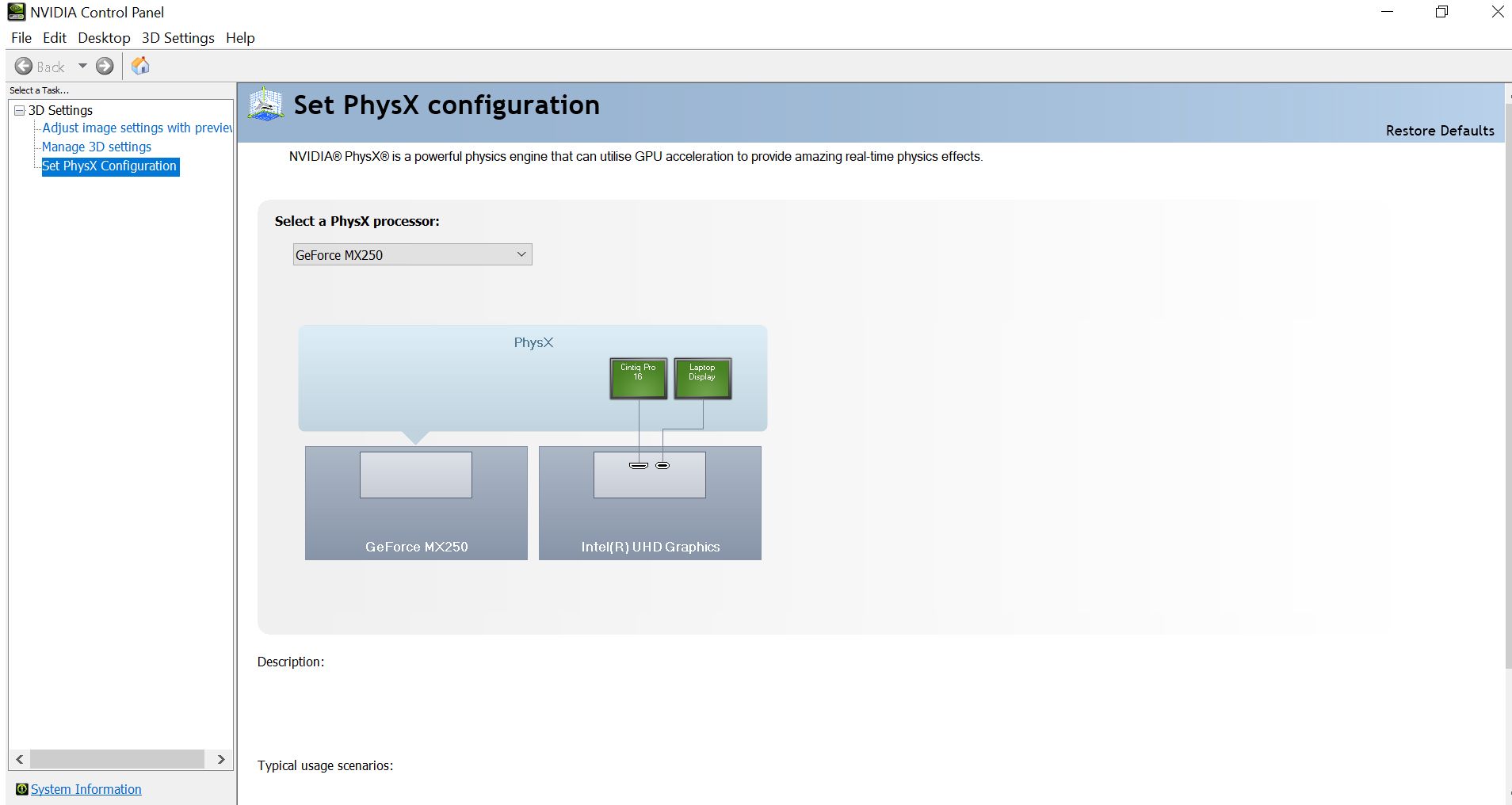Screen dimensions: 1512x805
Task: Click the Back arrow icon
Action: (x=24, y=67)
